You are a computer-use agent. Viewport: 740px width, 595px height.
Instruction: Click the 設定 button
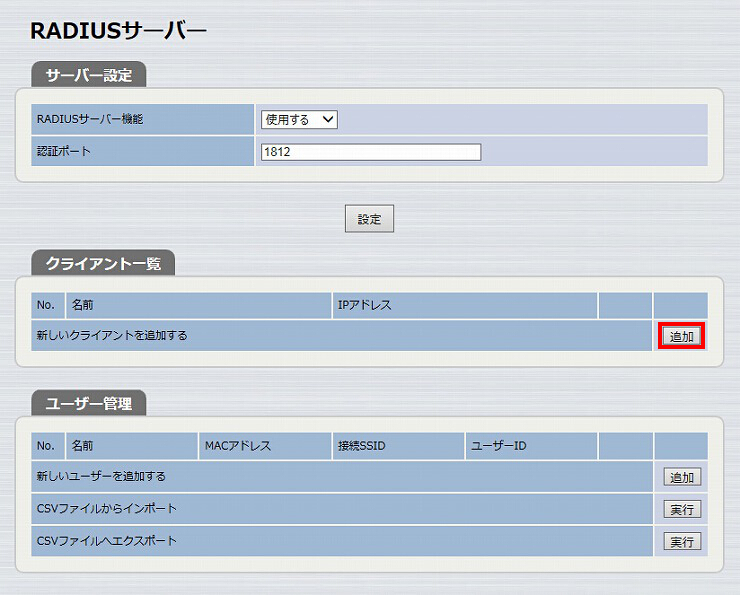pyautogui.click(x=369, y=218)
